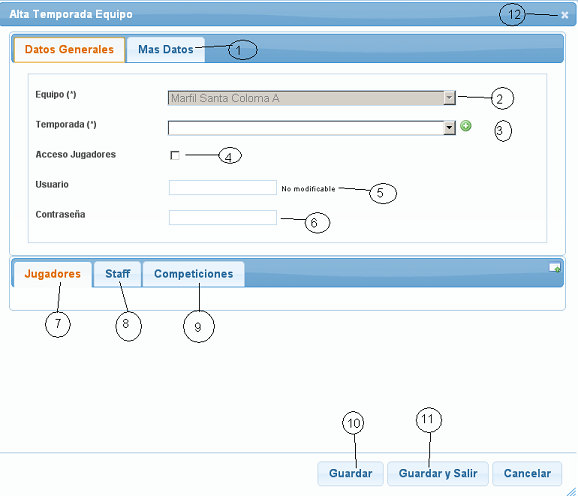Focus the Contraseña text field
This screenshot has height=496, width=578.
click(x=223, y=217)
